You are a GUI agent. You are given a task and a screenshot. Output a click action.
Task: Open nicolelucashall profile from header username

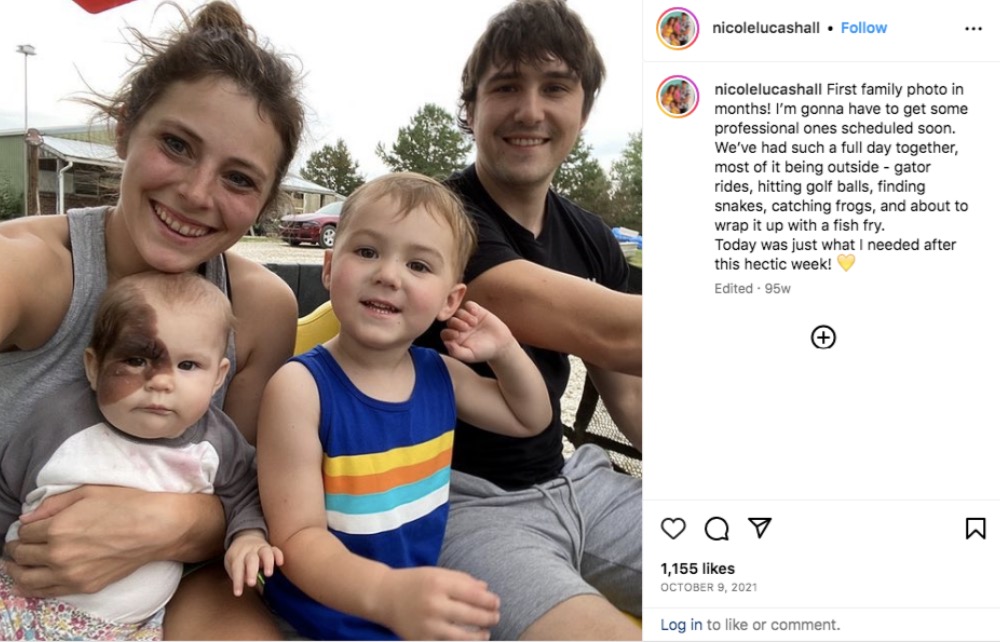point(765,28)
